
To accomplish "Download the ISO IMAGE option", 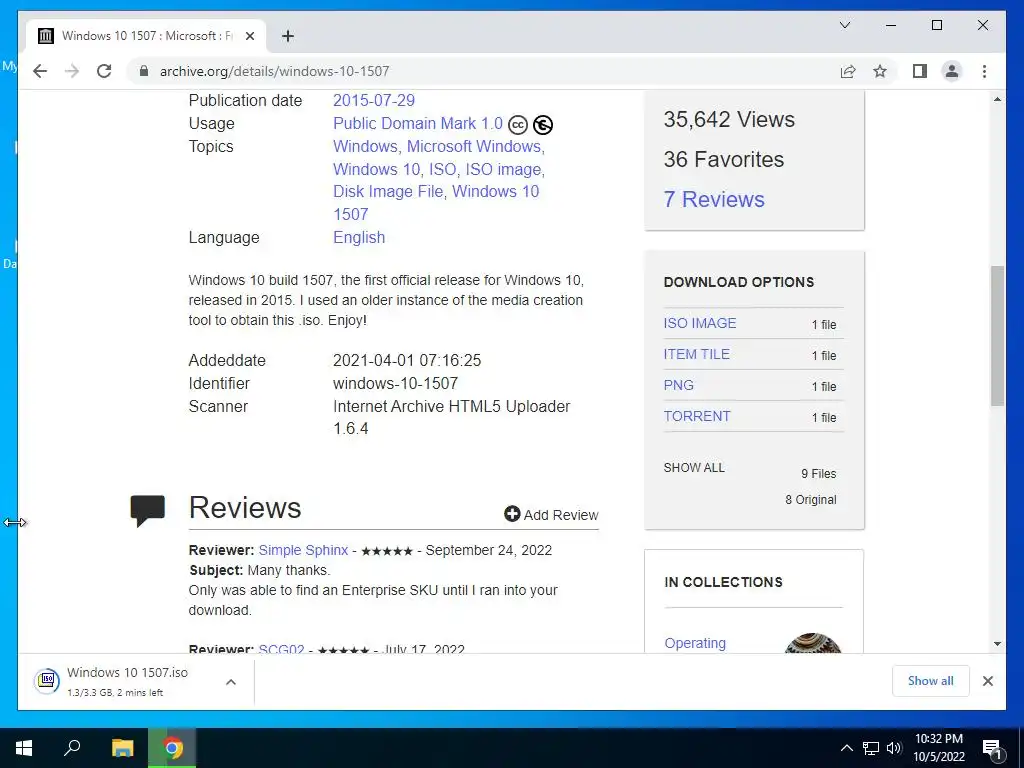I will [x=699, y=323].
